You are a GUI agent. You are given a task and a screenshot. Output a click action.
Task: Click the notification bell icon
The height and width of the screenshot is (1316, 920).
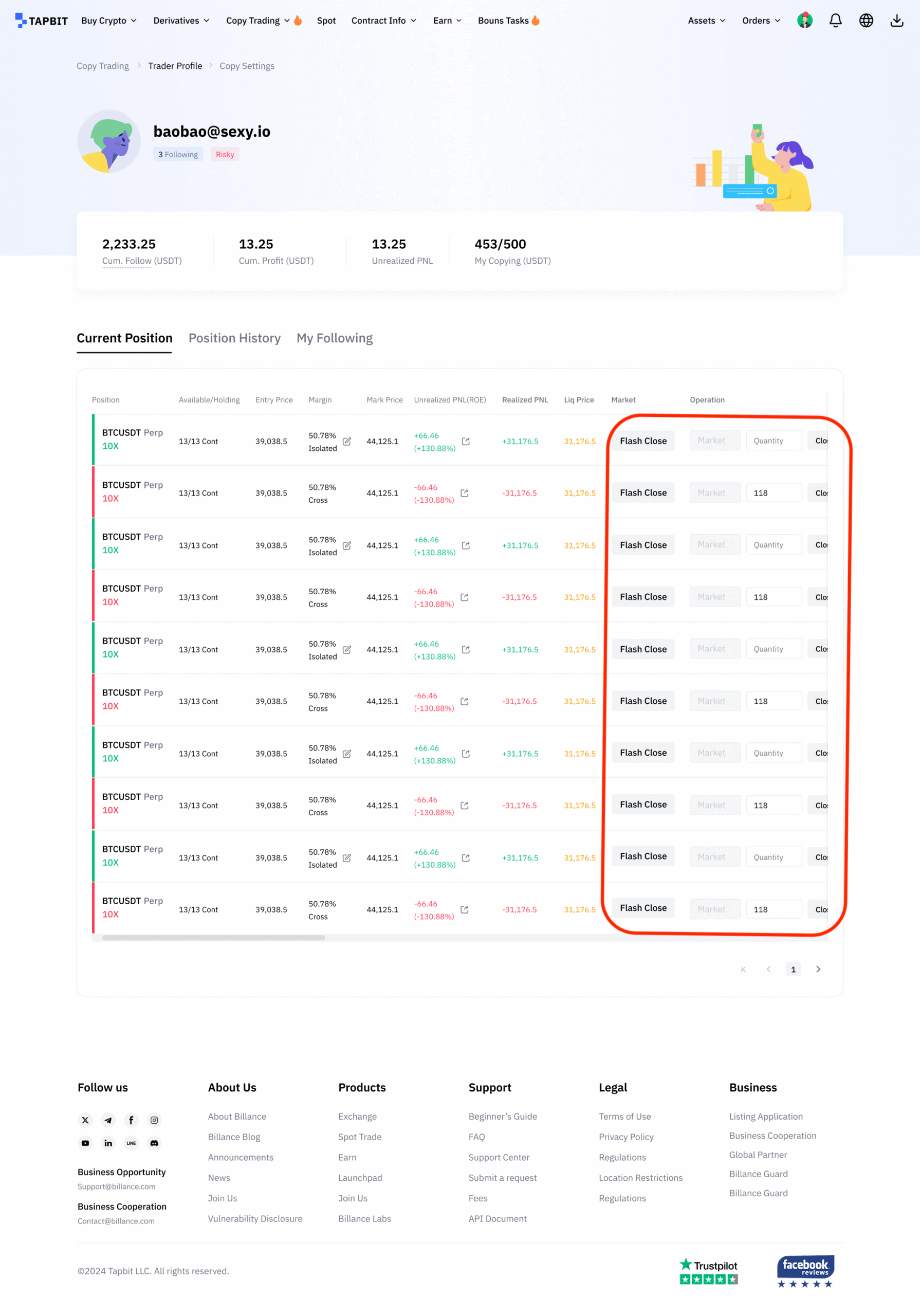(x=835, y=21)
